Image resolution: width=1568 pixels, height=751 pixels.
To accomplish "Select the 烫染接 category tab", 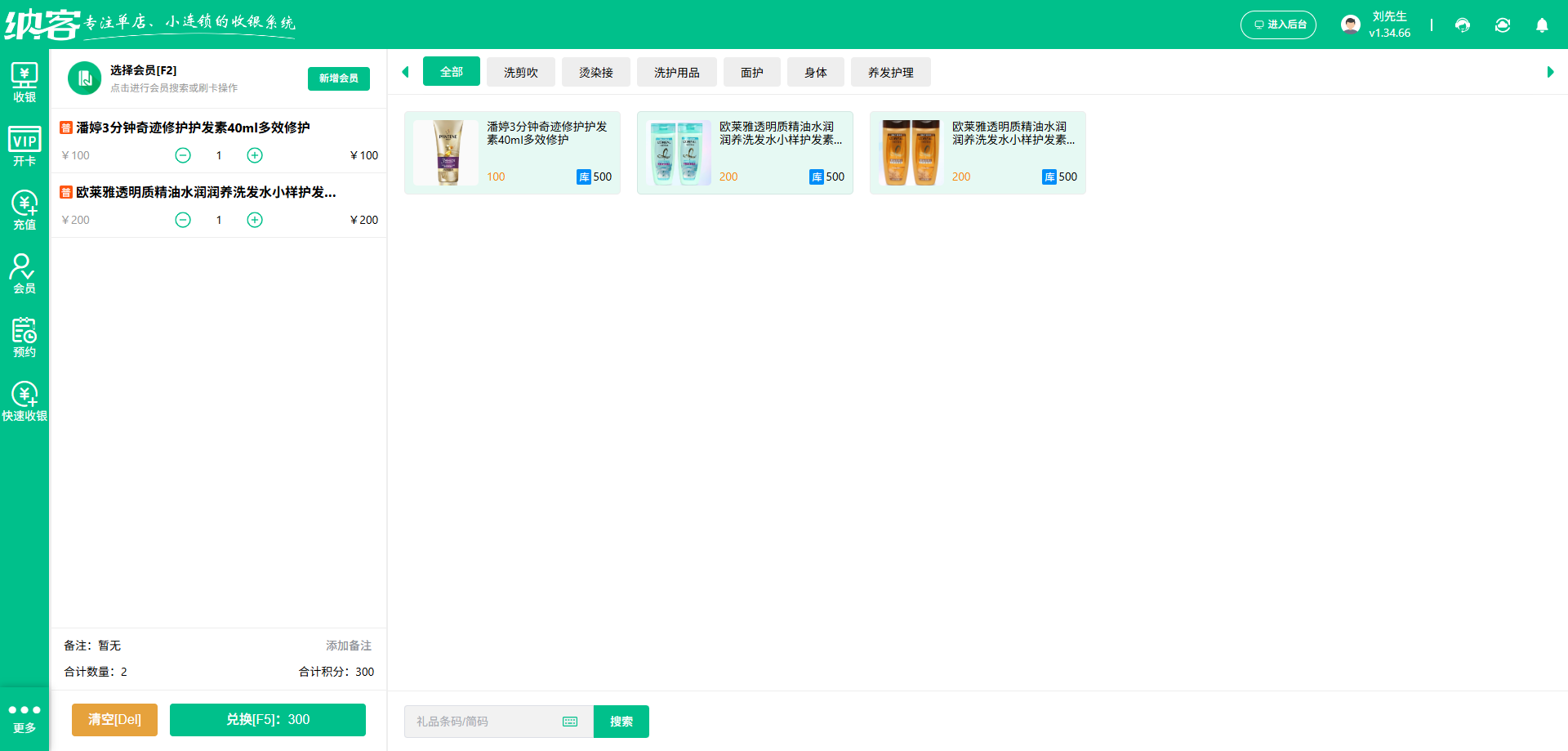I will click(596, 72).
